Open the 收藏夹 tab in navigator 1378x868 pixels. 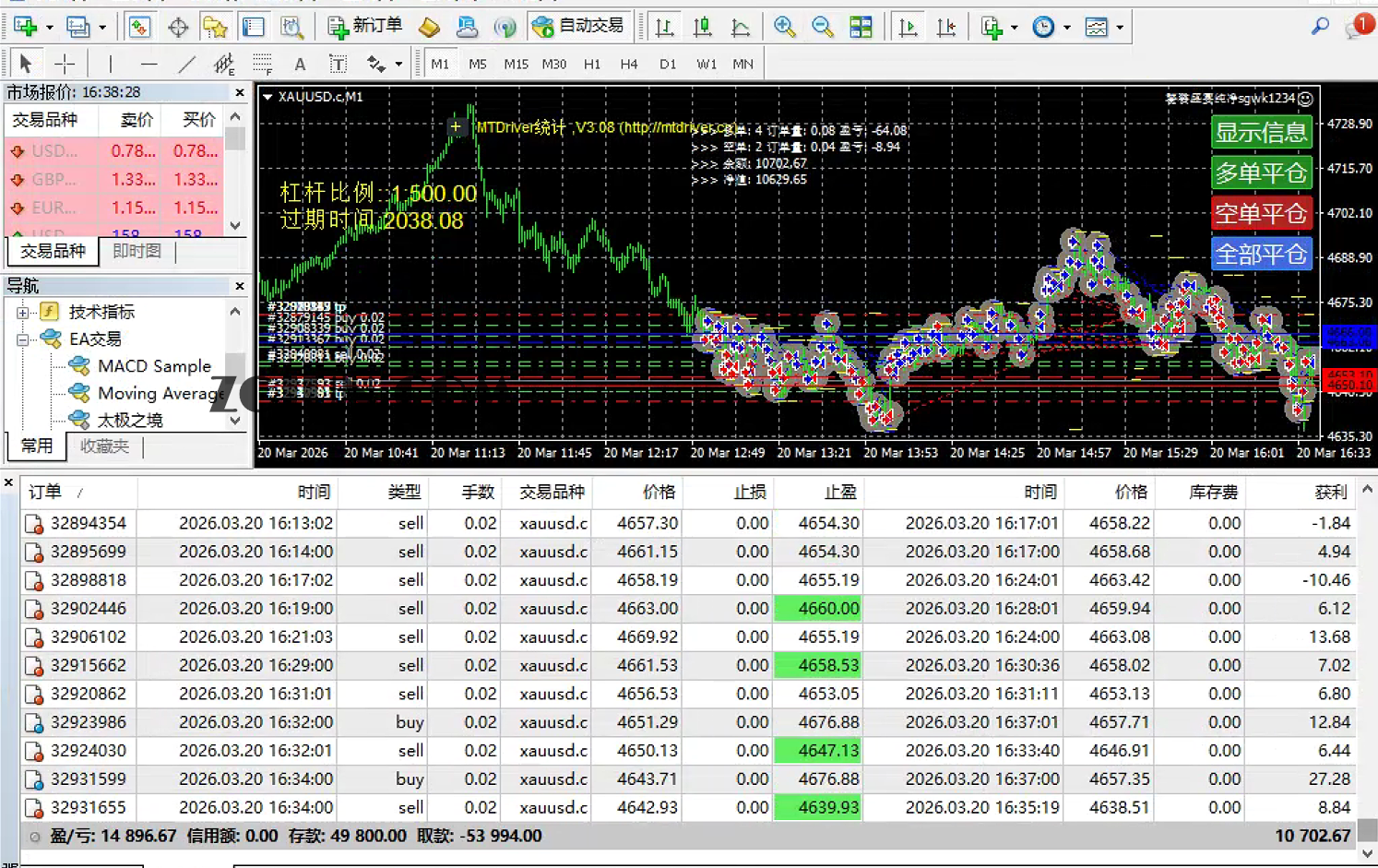(x=104, y=446)
